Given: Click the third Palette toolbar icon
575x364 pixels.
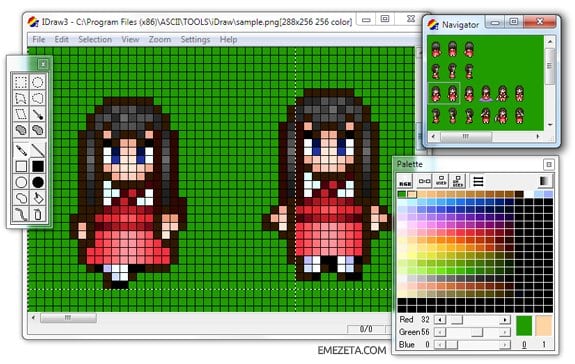Looking at the screenshot, I should (x=441, y=181).
